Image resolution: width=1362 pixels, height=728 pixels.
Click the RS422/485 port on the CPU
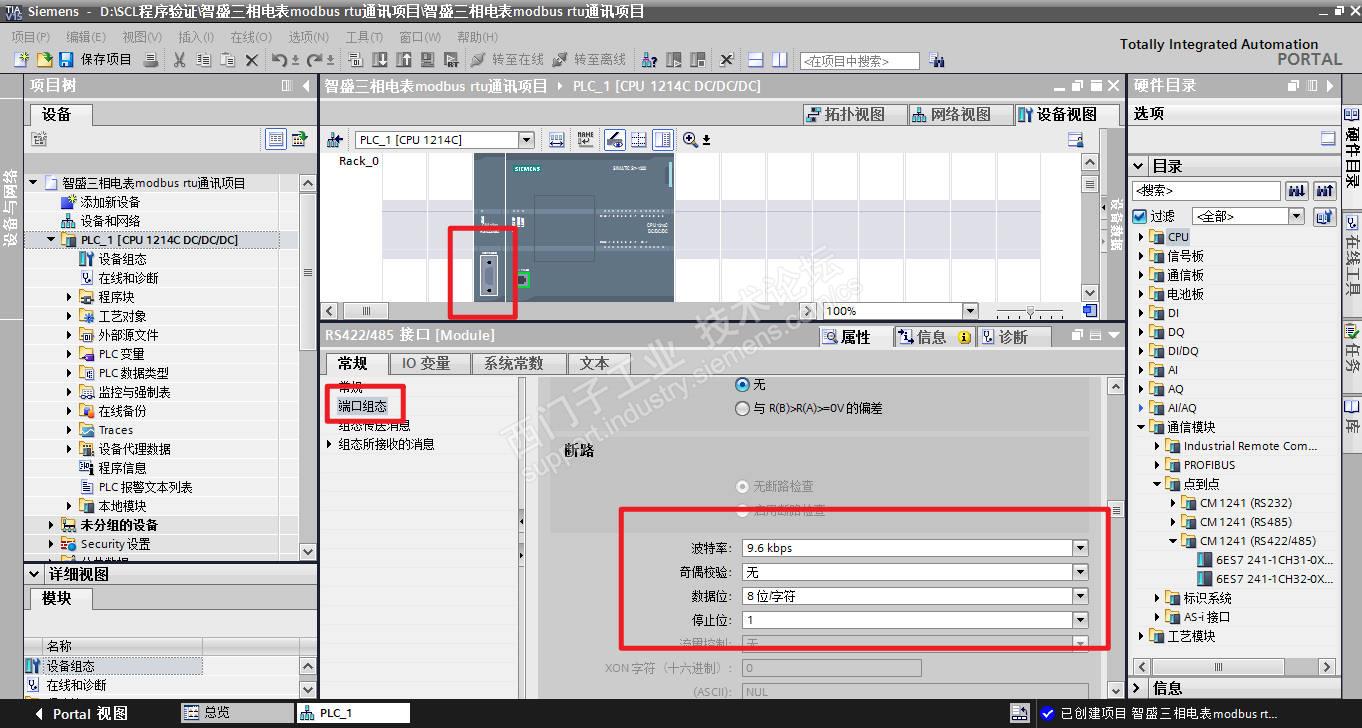(488, 273)
